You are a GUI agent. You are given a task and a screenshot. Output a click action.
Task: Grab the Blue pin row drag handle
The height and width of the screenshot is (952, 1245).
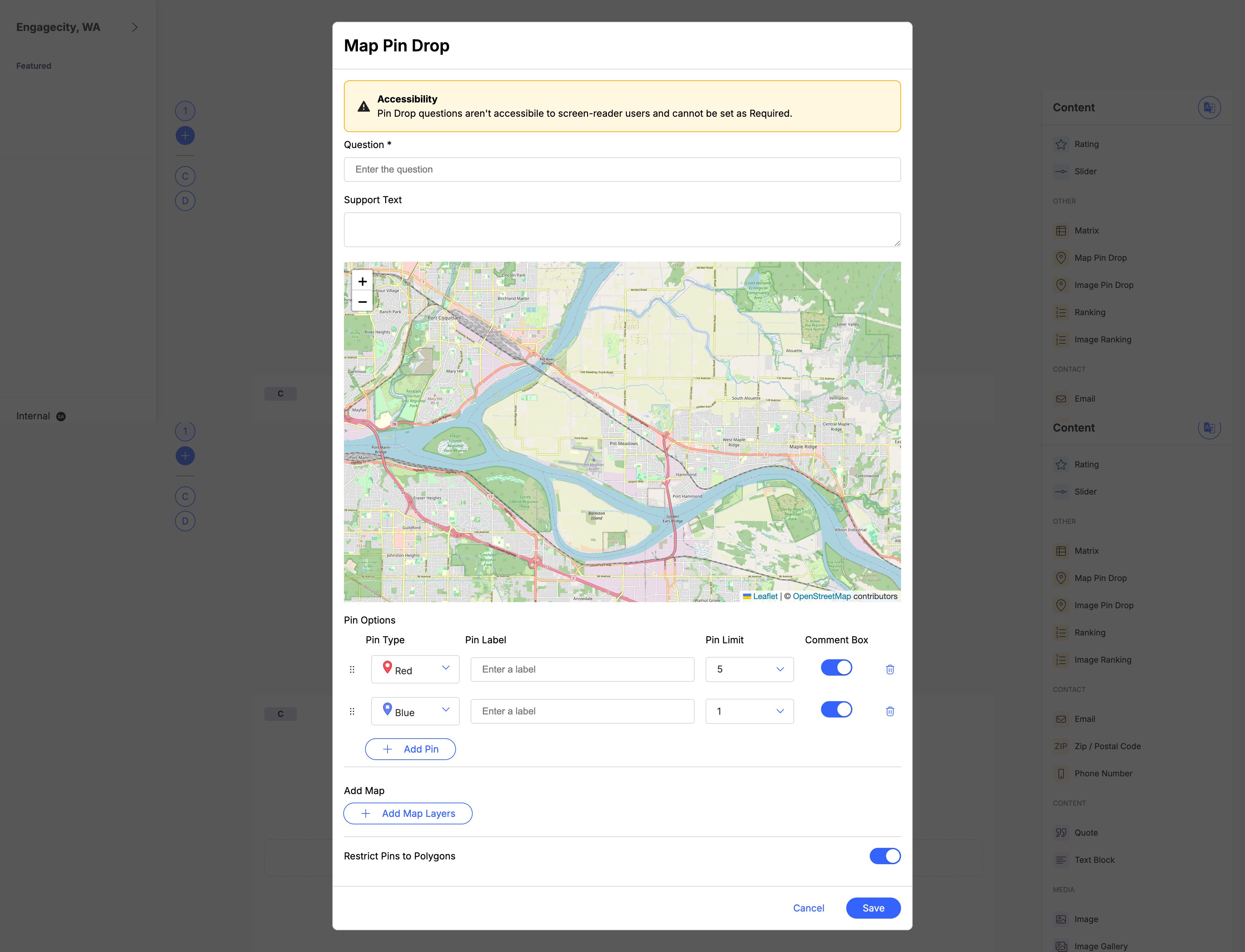coord(352,711)
